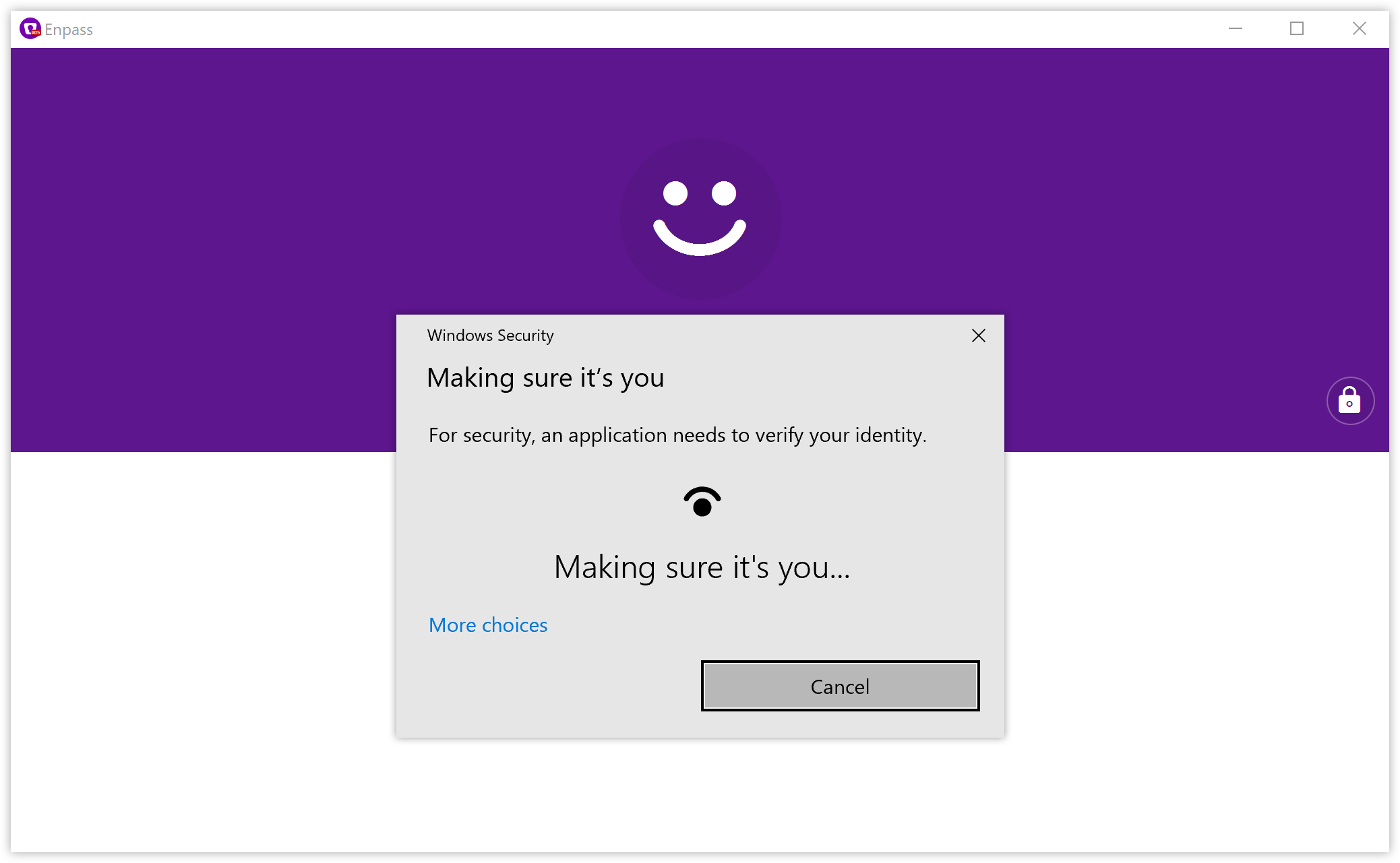Screen dimensions: 1400x863
Task: Click the 'Making sure it's you...' status text
Action: coord(702,567)
